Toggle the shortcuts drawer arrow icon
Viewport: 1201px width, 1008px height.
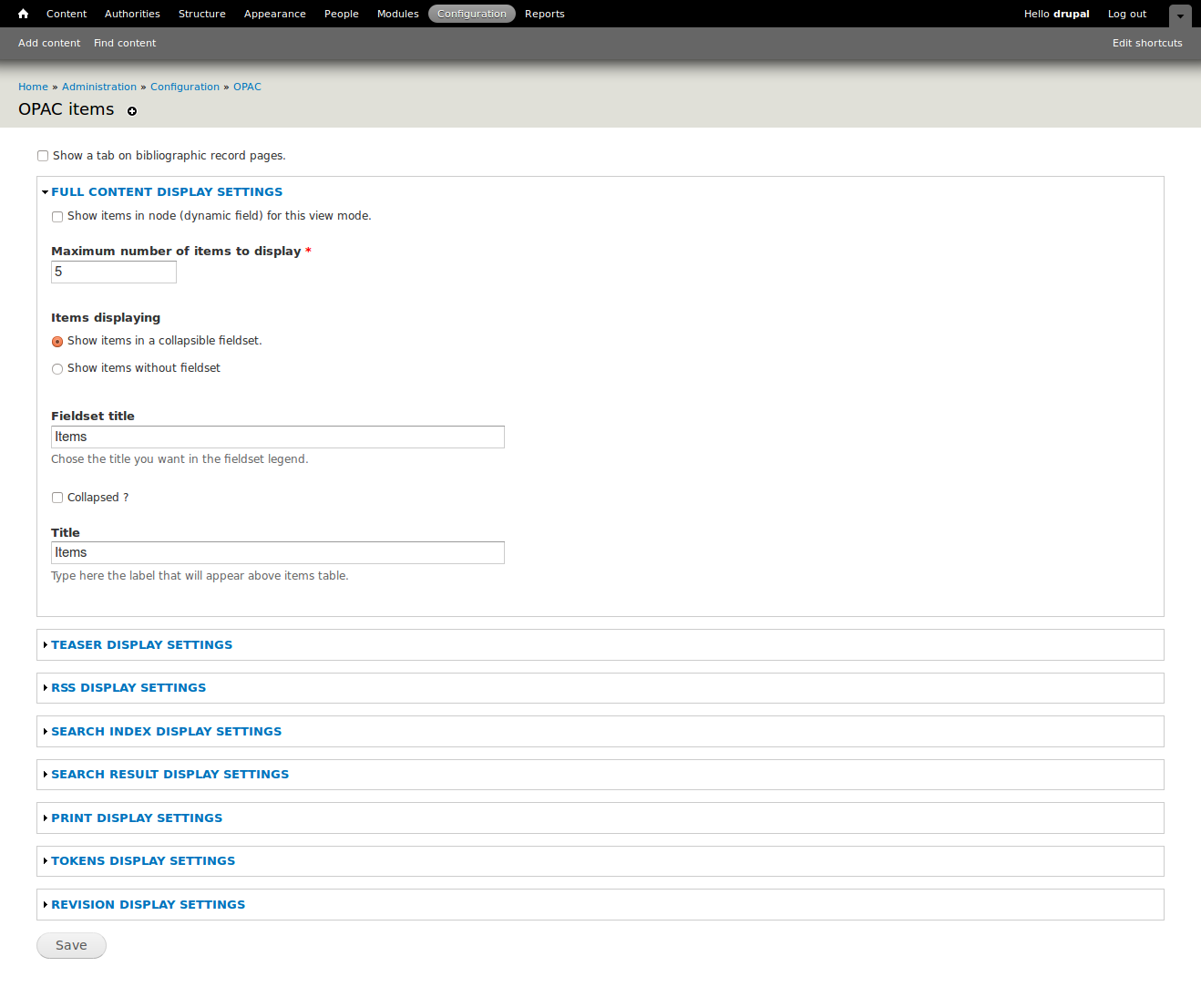[x=1180, y=16]
